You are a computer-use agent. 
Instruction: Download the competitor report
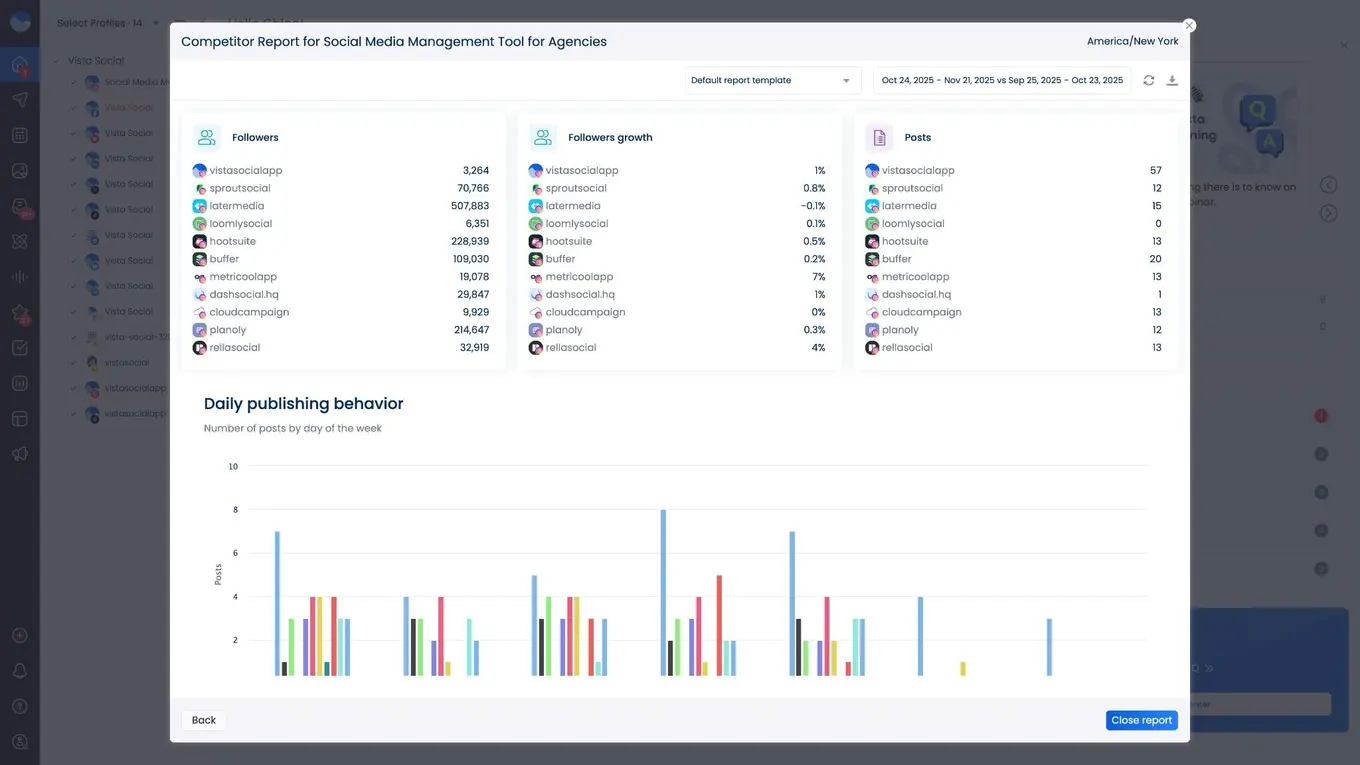pos(1171,80)
